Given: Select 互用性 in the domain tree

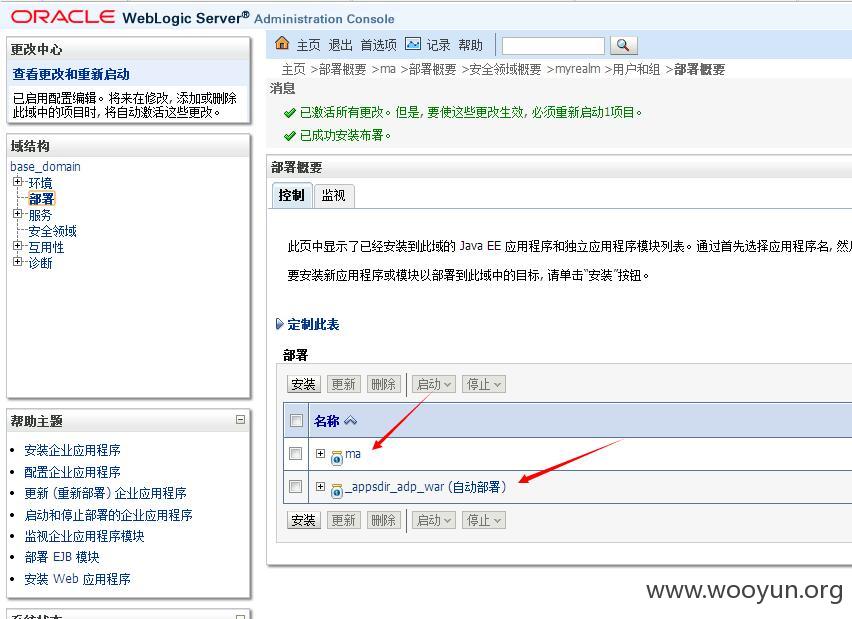Looking at the screenshot, I should coord(46,247).
